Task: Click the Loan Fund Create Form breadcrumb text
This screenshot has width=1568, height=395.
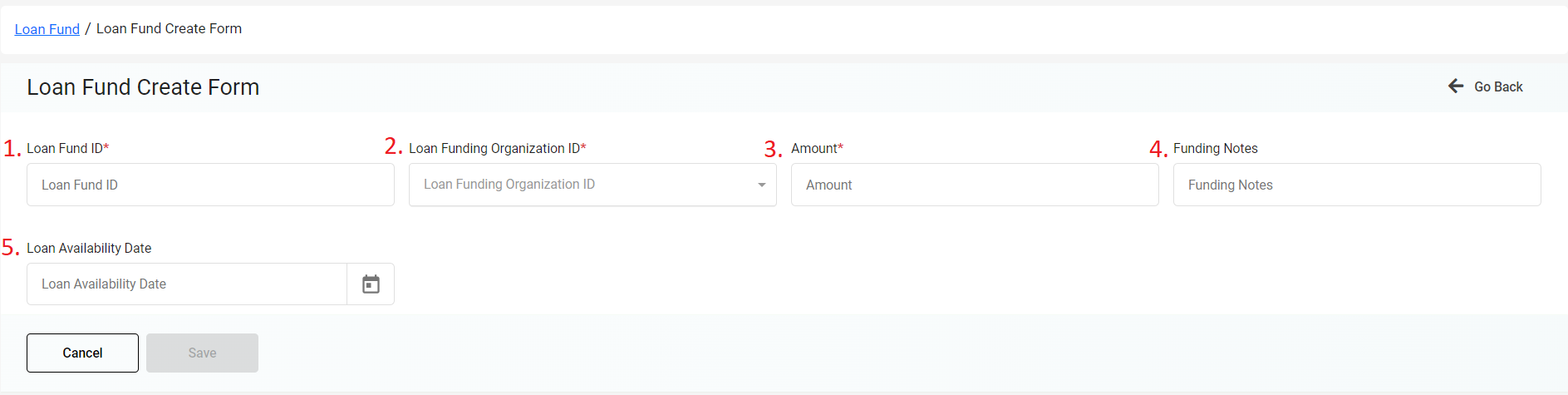Action: (169, 29)
